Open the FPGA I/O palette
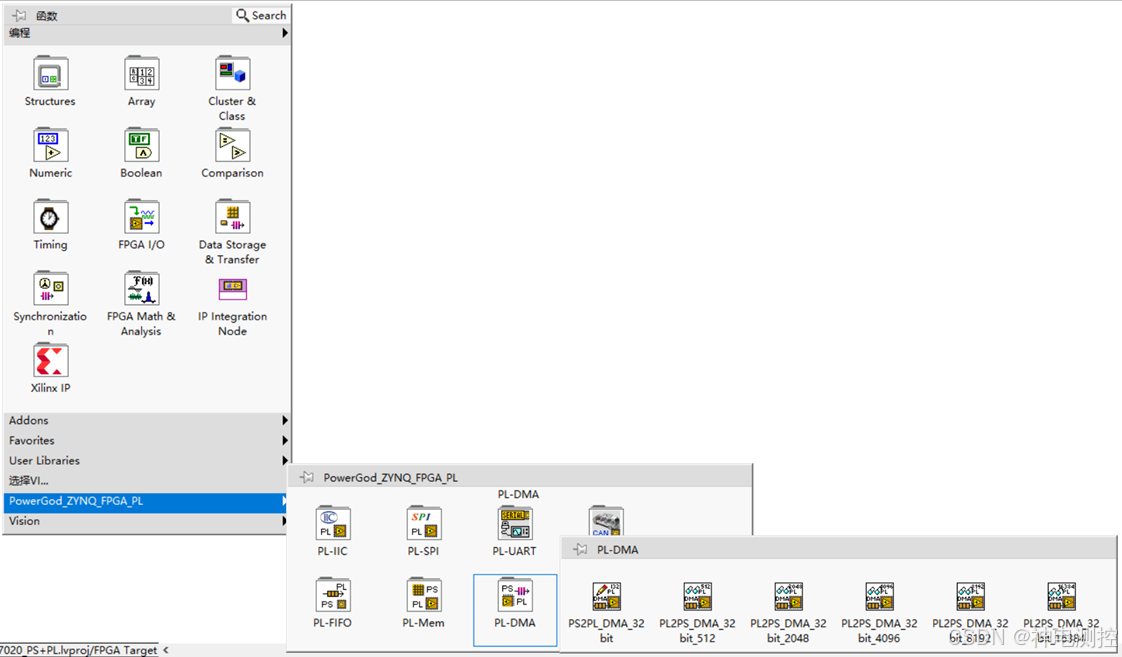 coord(142,218)
